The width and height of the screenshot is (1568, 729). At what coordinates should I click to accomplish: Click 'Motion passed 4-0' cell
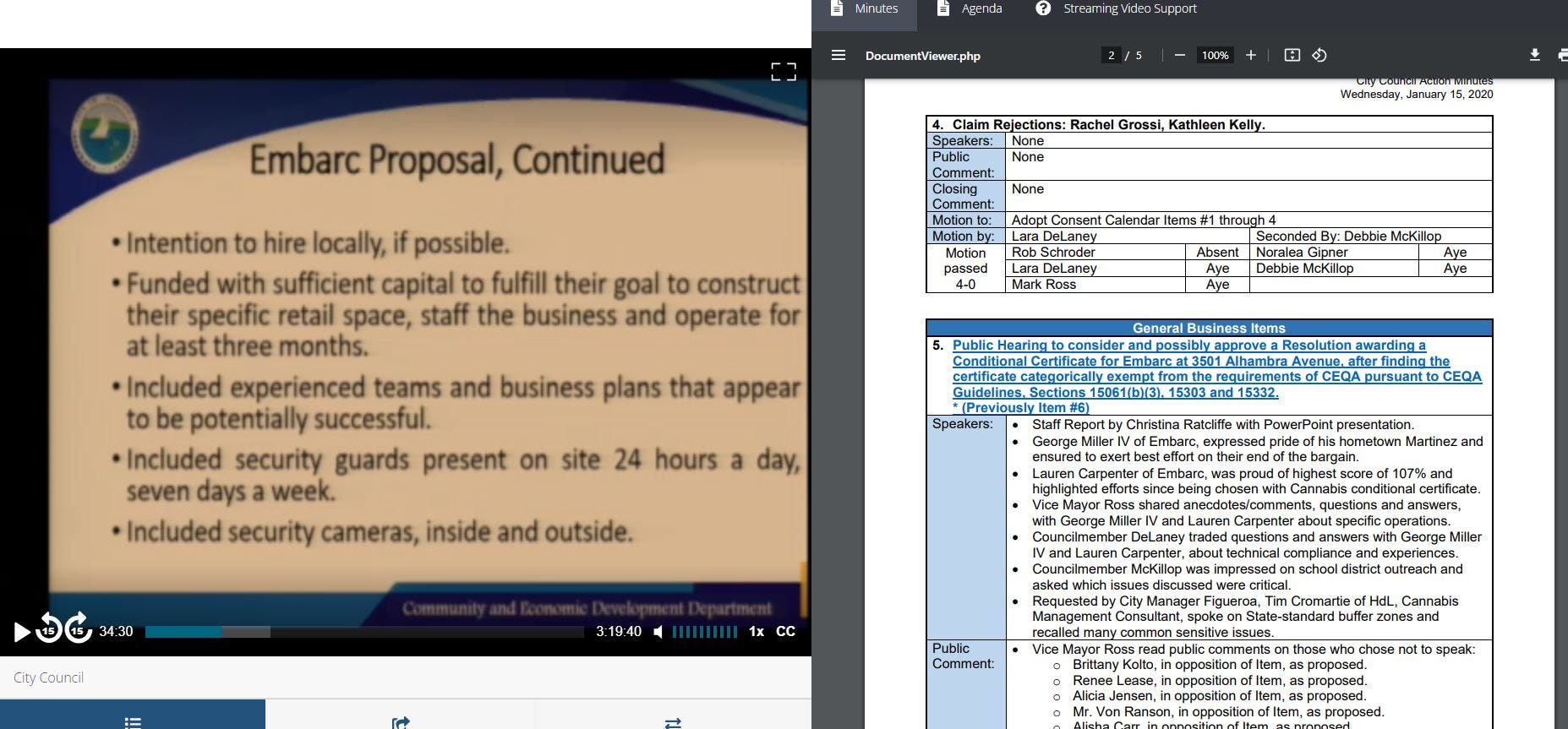click(x=965, y=268)
